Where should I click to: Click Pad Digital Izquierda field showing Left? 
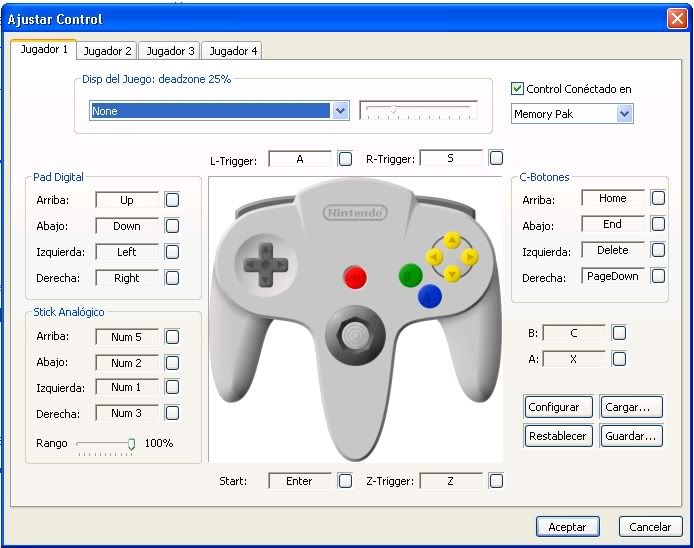click(x=127, y=252)
